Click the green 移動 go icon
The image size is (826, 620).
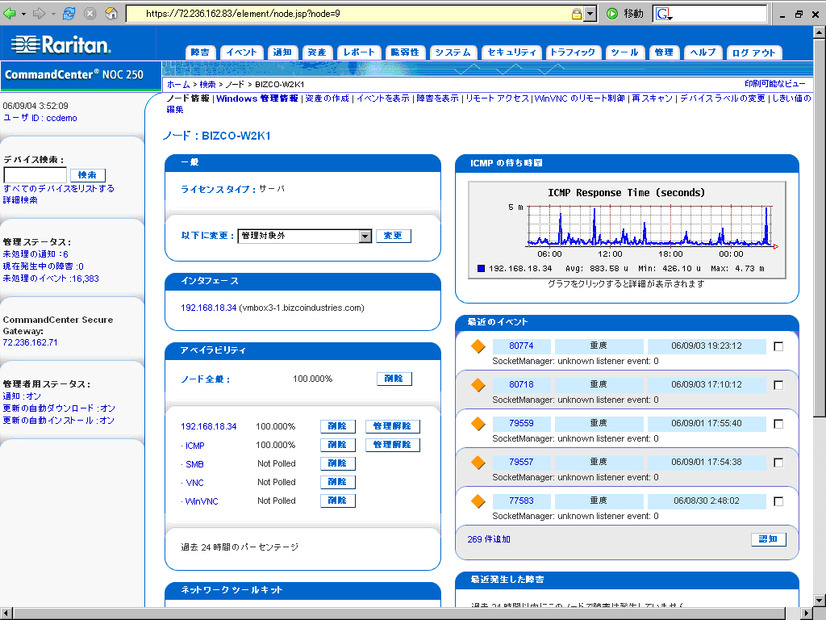(x=612, y=14)
